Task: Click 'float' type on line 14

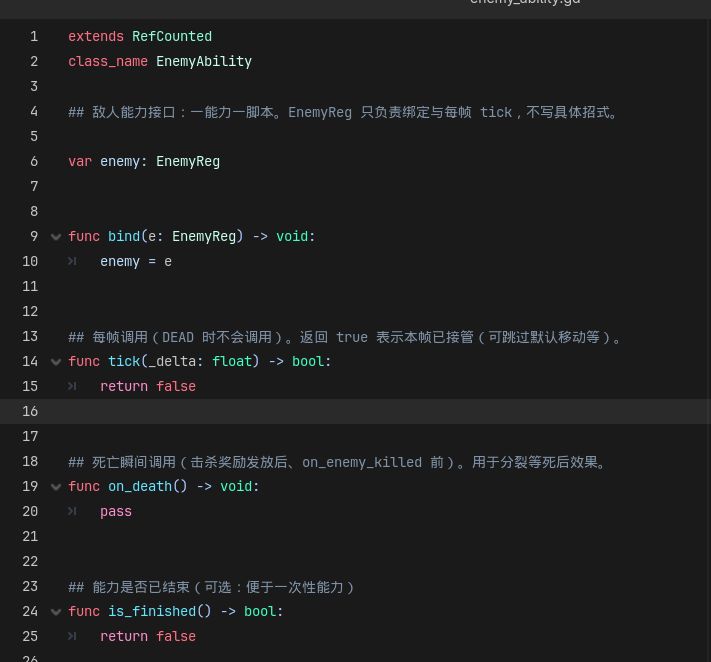Action: 232,361
